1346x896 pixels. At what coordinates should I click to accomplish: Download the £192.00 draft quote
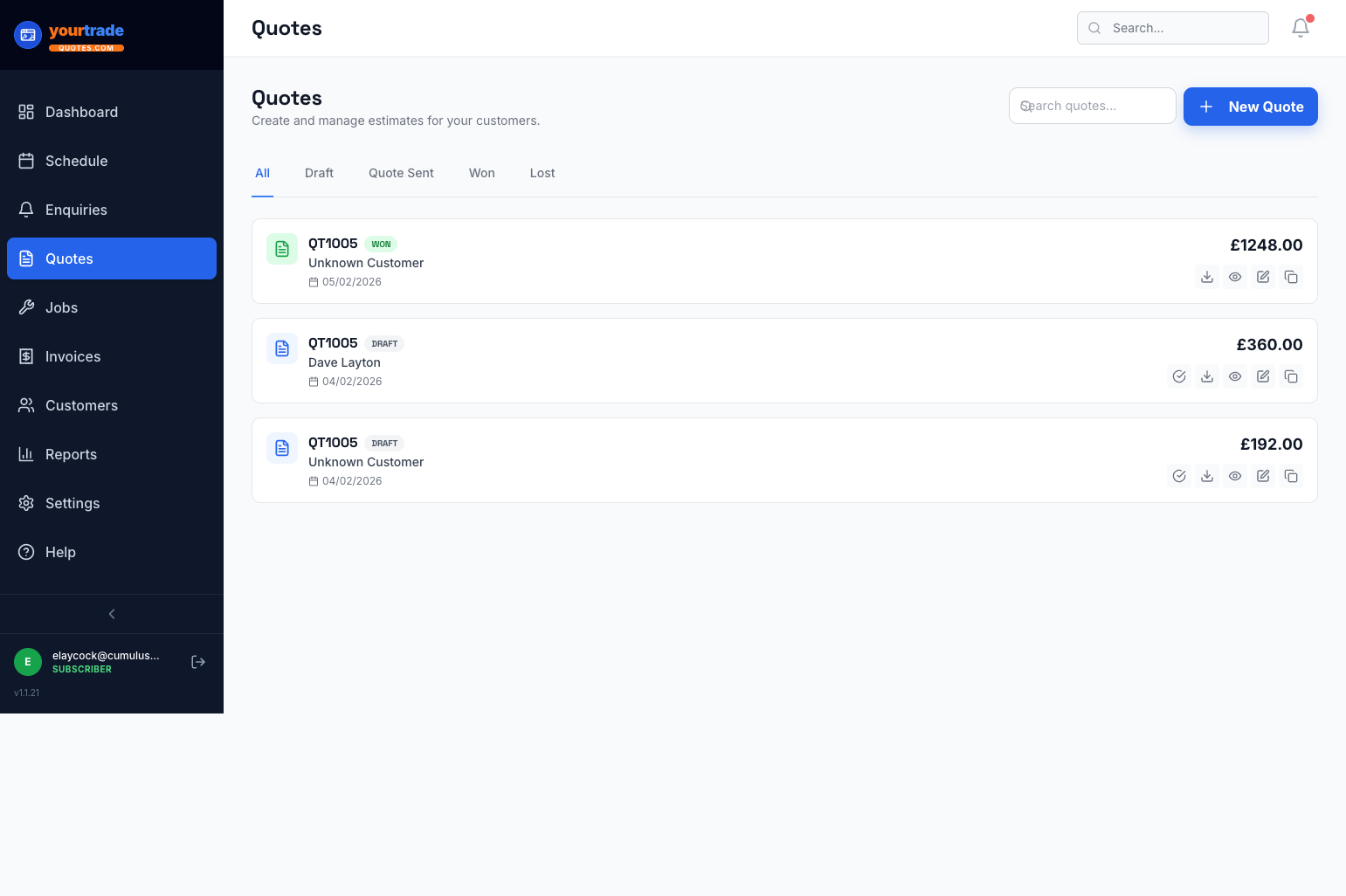pyautogui.click(x=1207, y=476)
